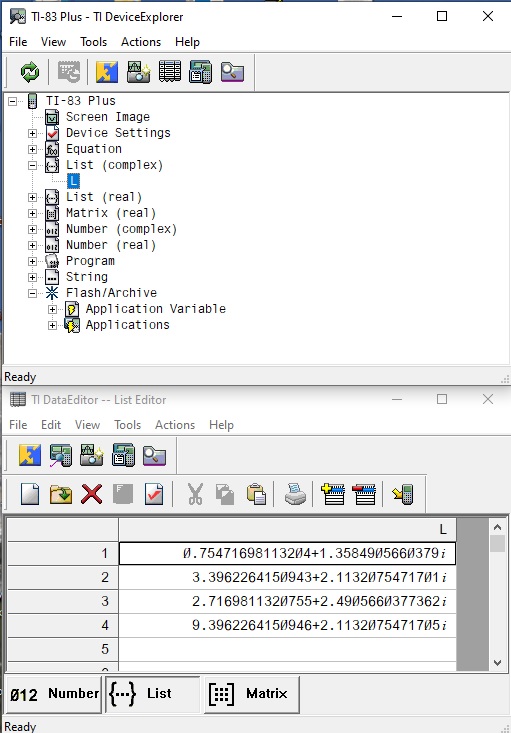
Task: Switch to the List tab
Action: coord(153,694)
